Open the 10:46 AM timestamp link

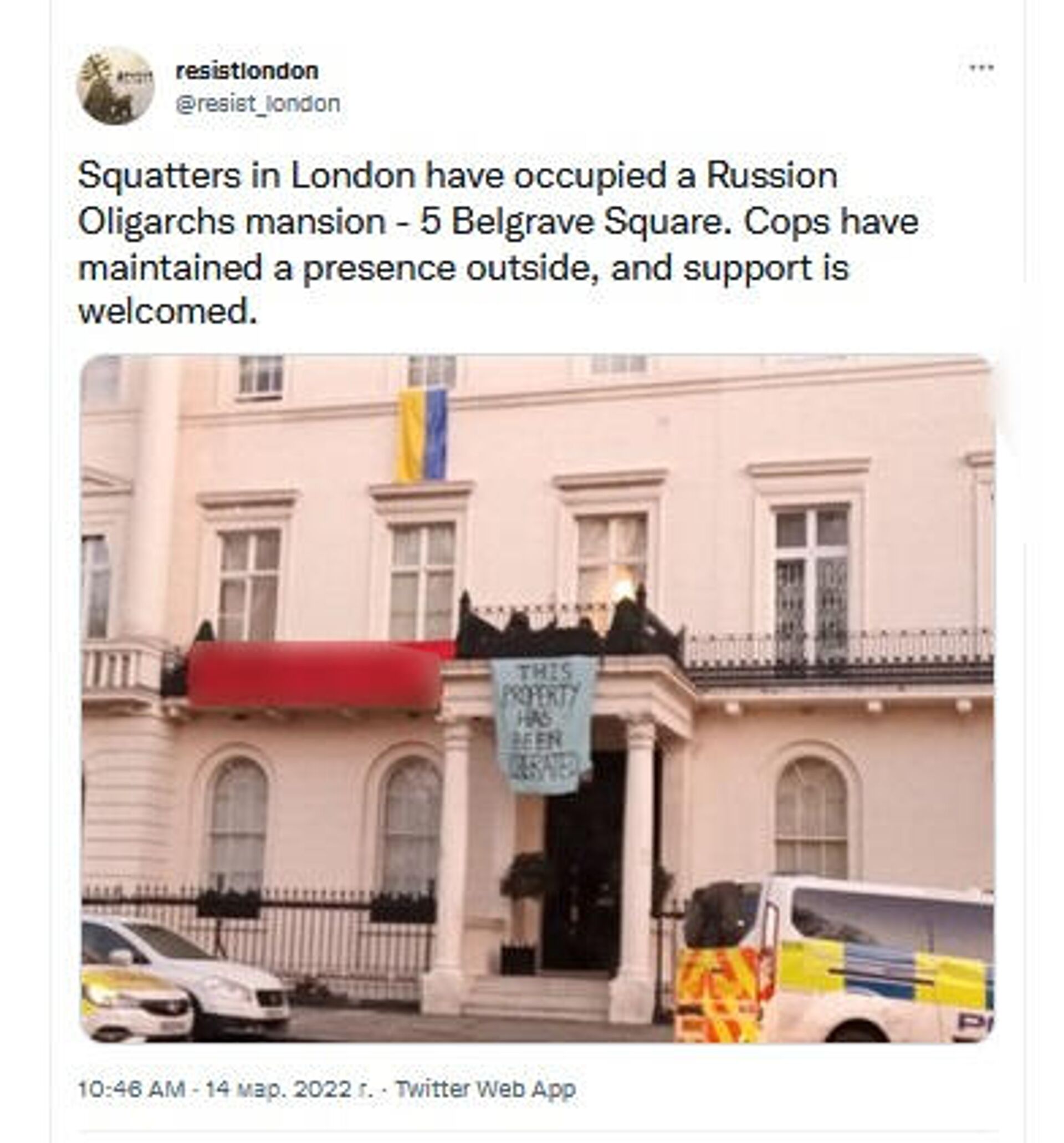tap(132, 1089)
